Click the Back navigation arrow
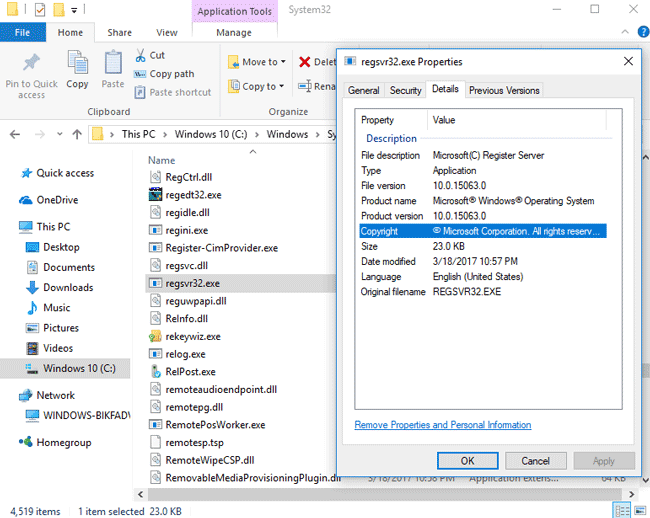Screen dimensions: 650x518 [14, 134]
